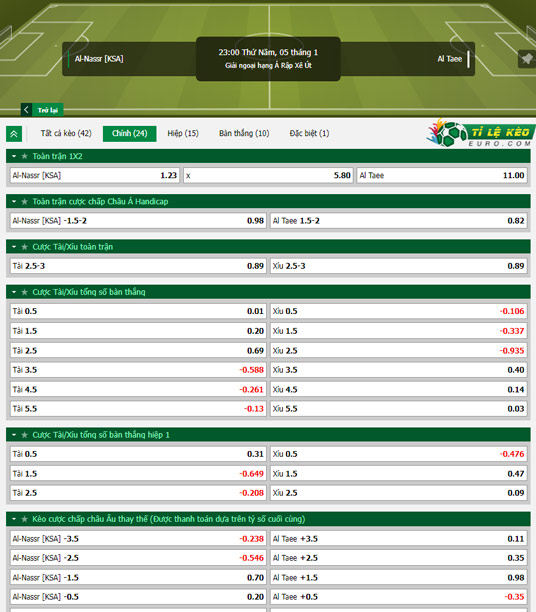
Task: Pick Al Taee 1.5-2 handicap at 0.82
Action: click(399, 221)
